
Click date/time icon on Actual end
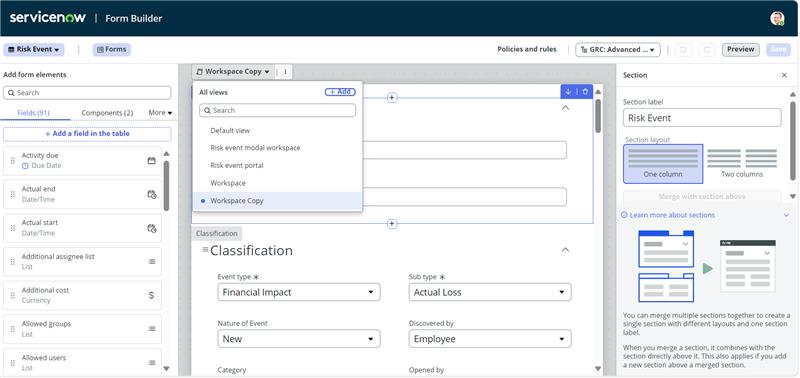pyautogui.click(x=152, y=194)
